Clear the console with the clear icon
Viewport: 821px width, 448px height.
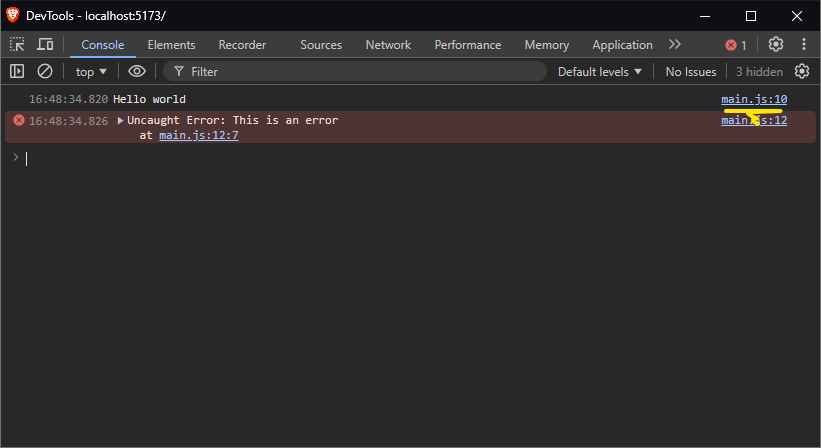(45, 71)
